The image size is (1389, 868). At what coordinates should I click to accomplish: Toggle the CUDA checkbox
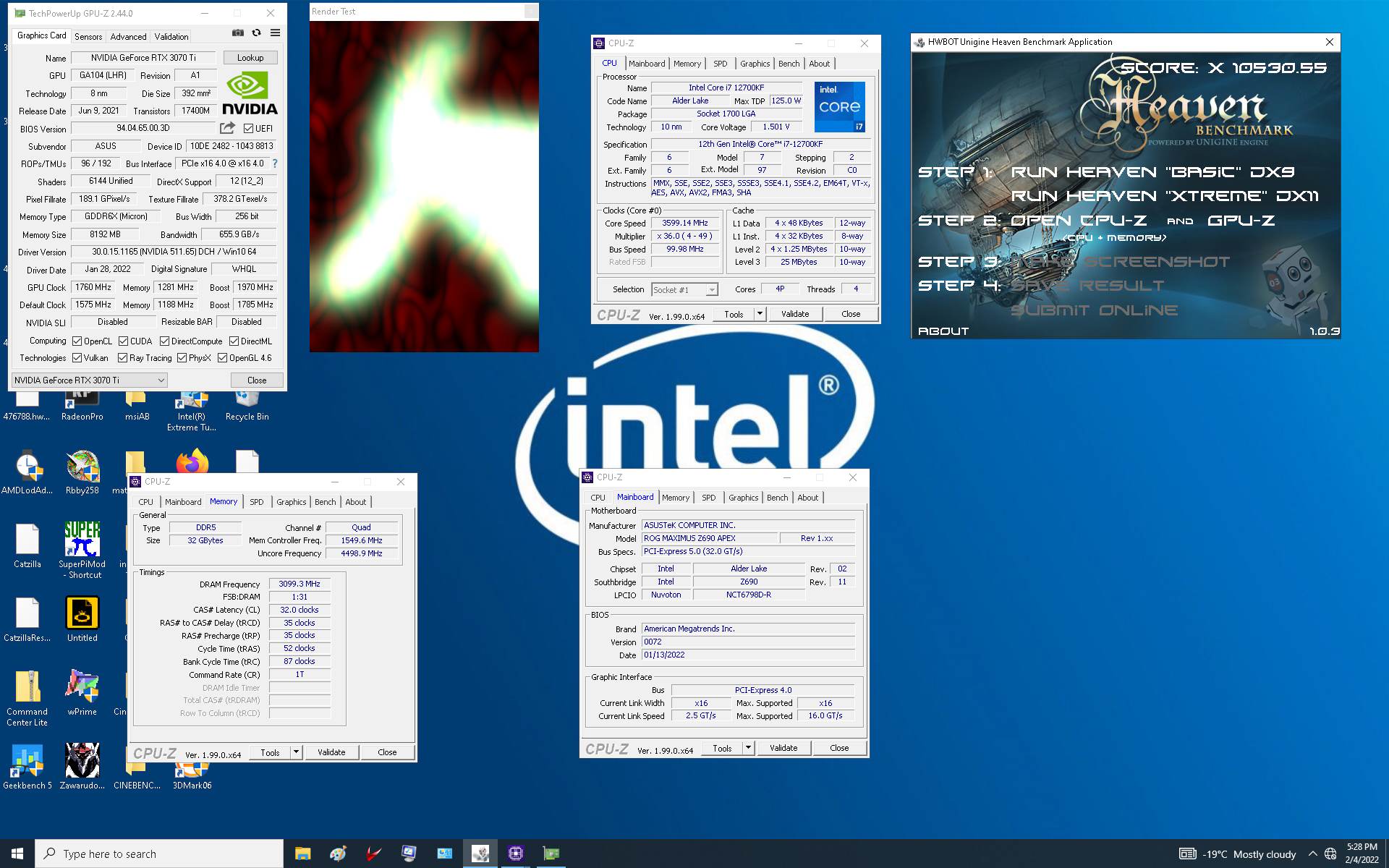tap(123, 341)
